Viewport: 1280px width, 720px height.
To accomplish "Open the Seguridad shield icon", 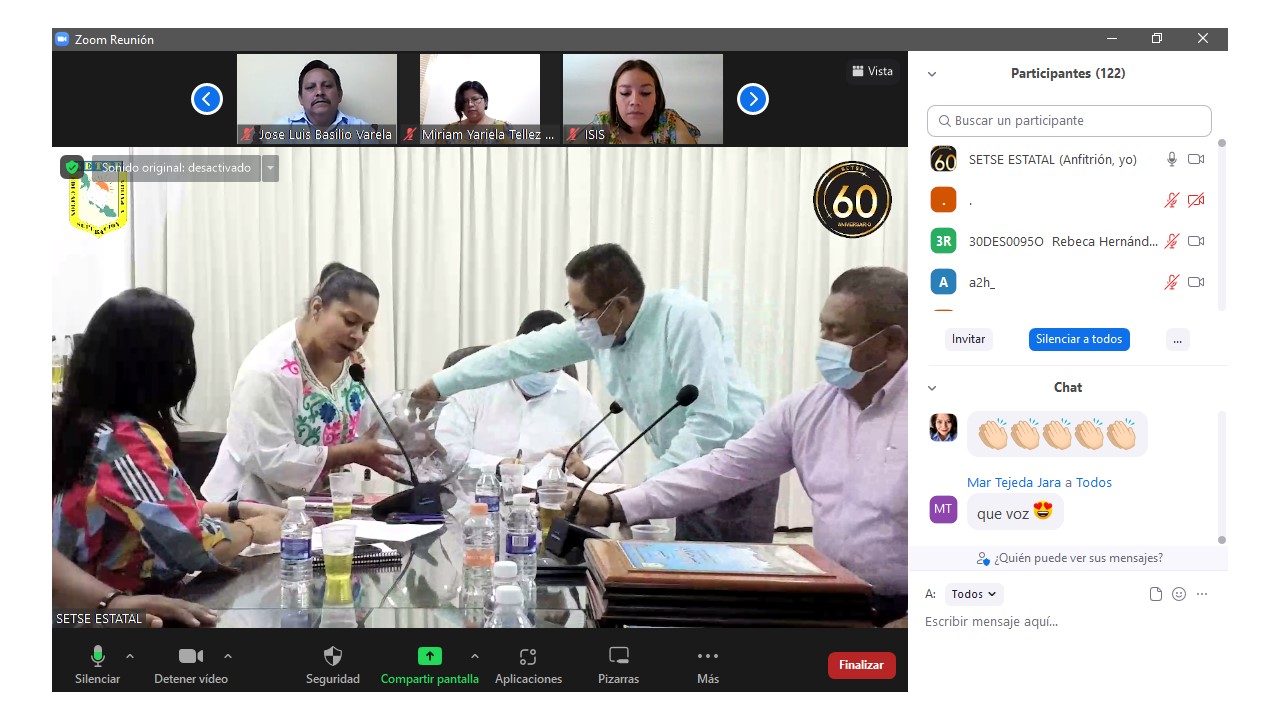I will pyautogui.click(x=333, y=657).
